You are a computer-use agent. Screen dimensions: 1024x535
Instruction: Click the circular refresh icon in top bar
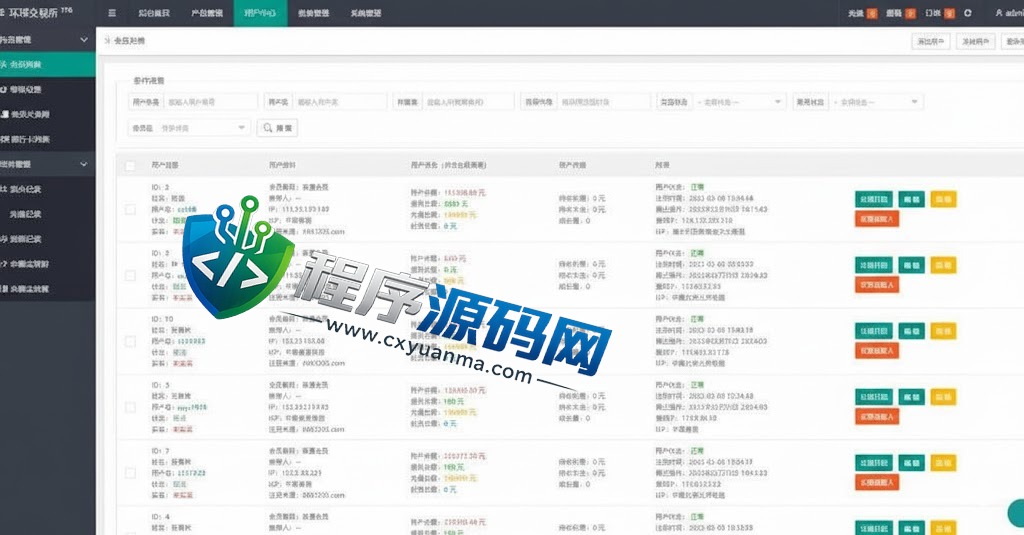(x=968, y=13)
